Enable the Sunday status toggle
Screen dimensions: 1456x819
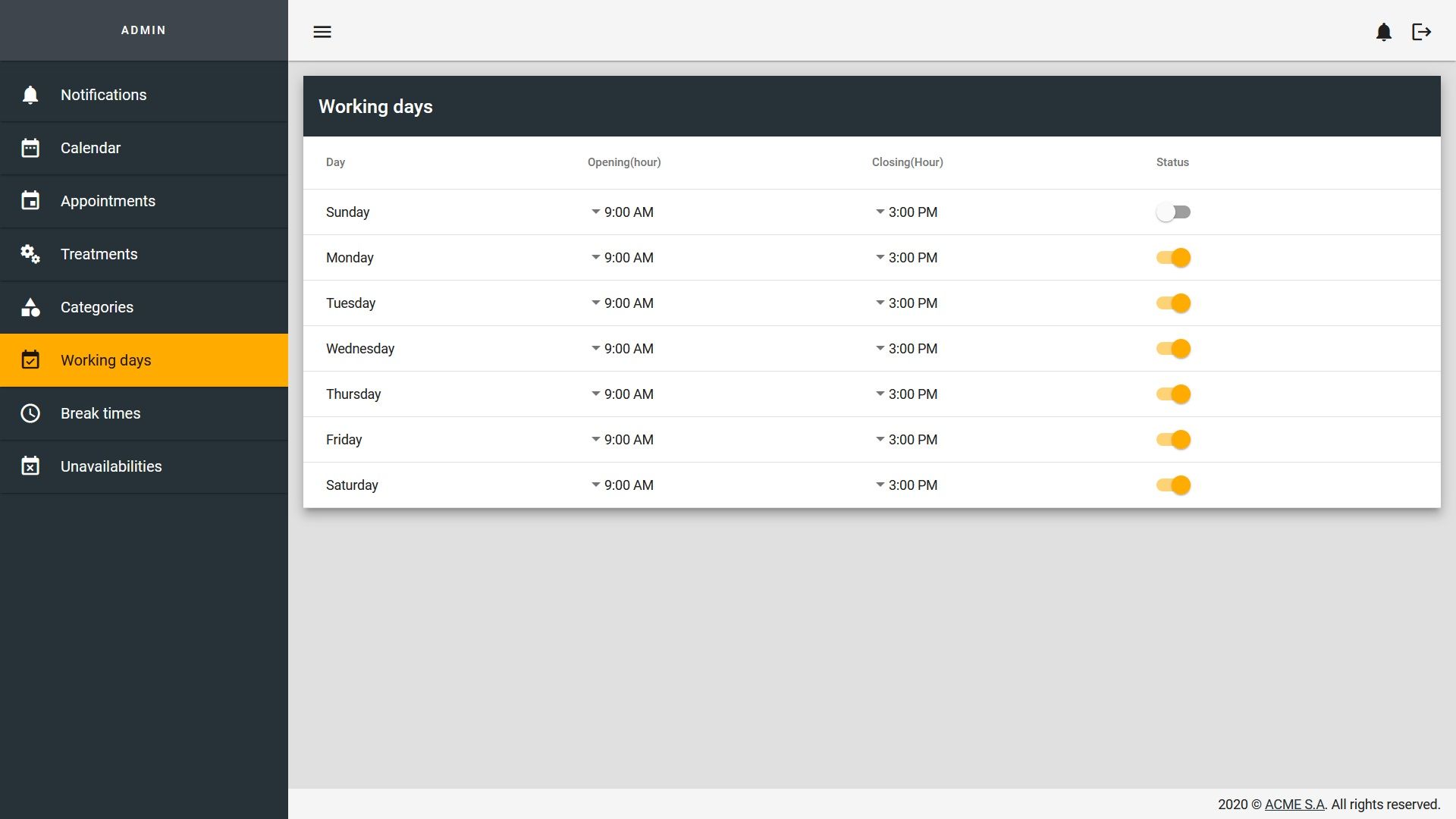click(x=1173, y=212)
